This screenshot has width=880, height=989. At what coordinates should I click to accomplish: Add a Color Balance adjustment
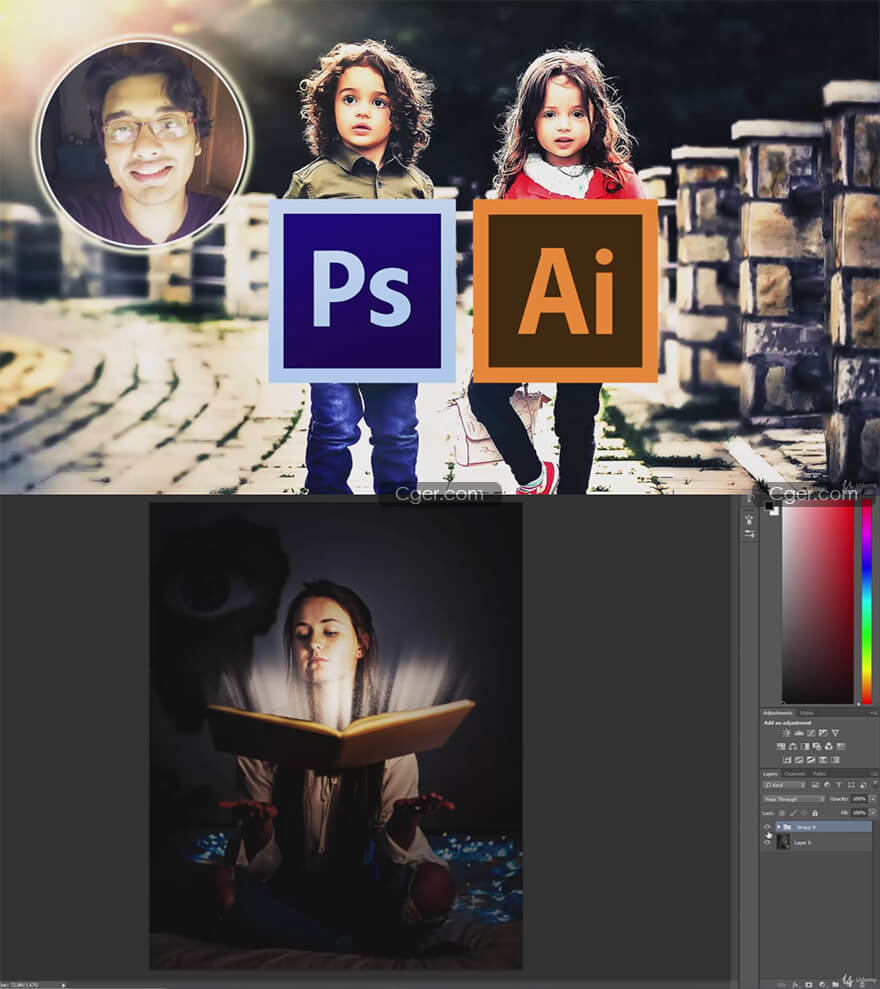793,746
